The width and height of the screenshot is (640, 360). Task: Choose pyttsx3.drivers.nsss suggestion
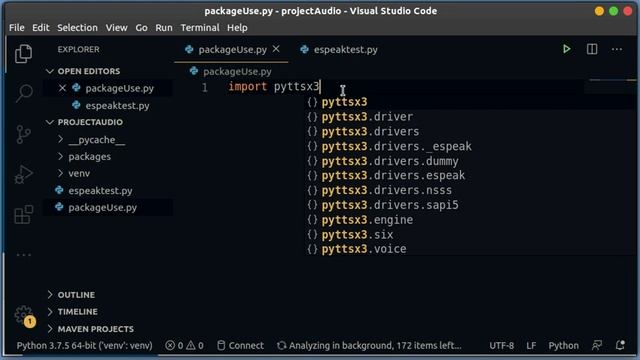[x=471, y=190]
